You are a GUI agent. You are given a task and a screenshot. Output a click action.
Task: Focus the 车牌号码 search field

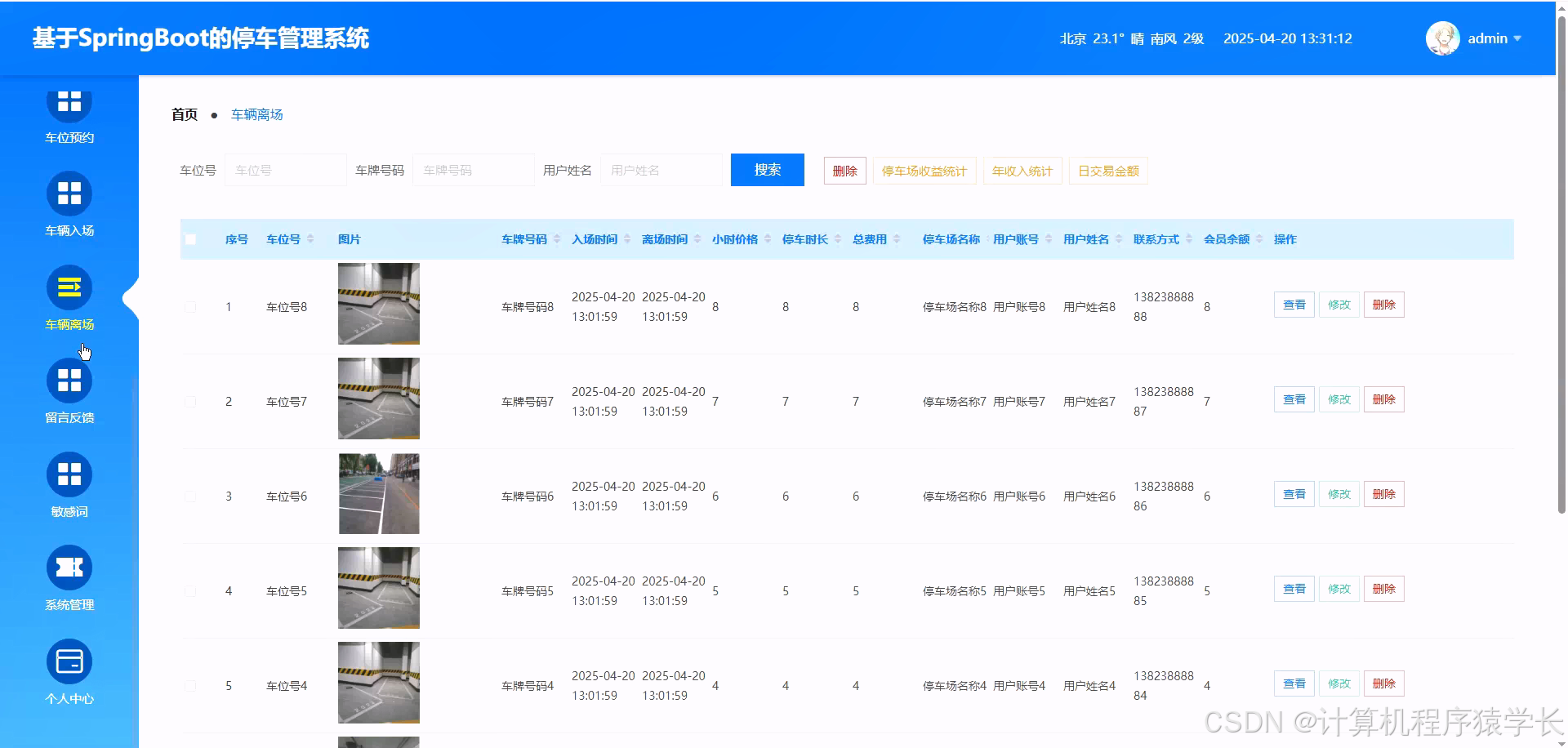pos(474,170)
